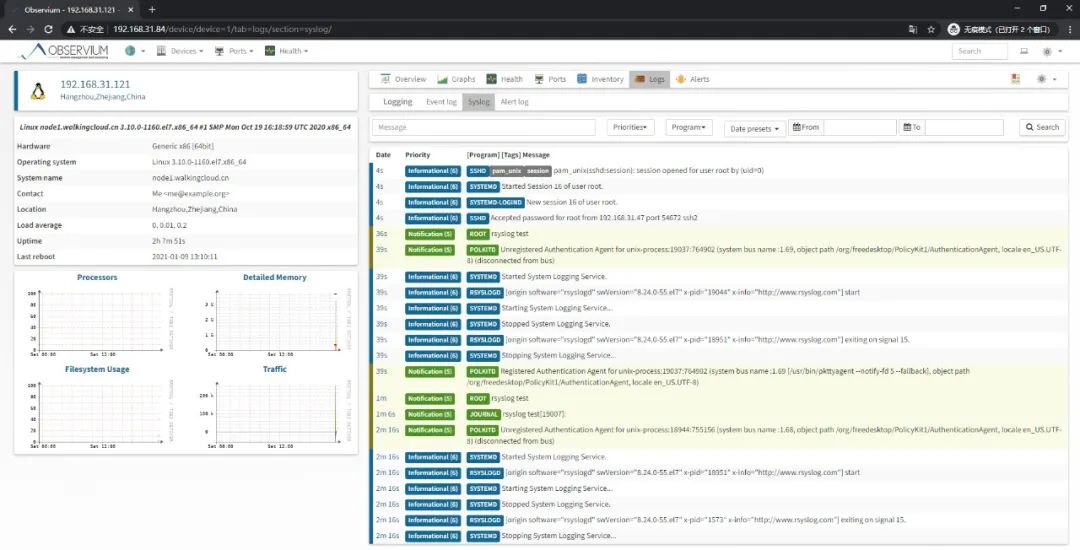This screenshot has height=550, width=1080.
Task: Click 'Accepted password for root' message text
Action: 594,218
